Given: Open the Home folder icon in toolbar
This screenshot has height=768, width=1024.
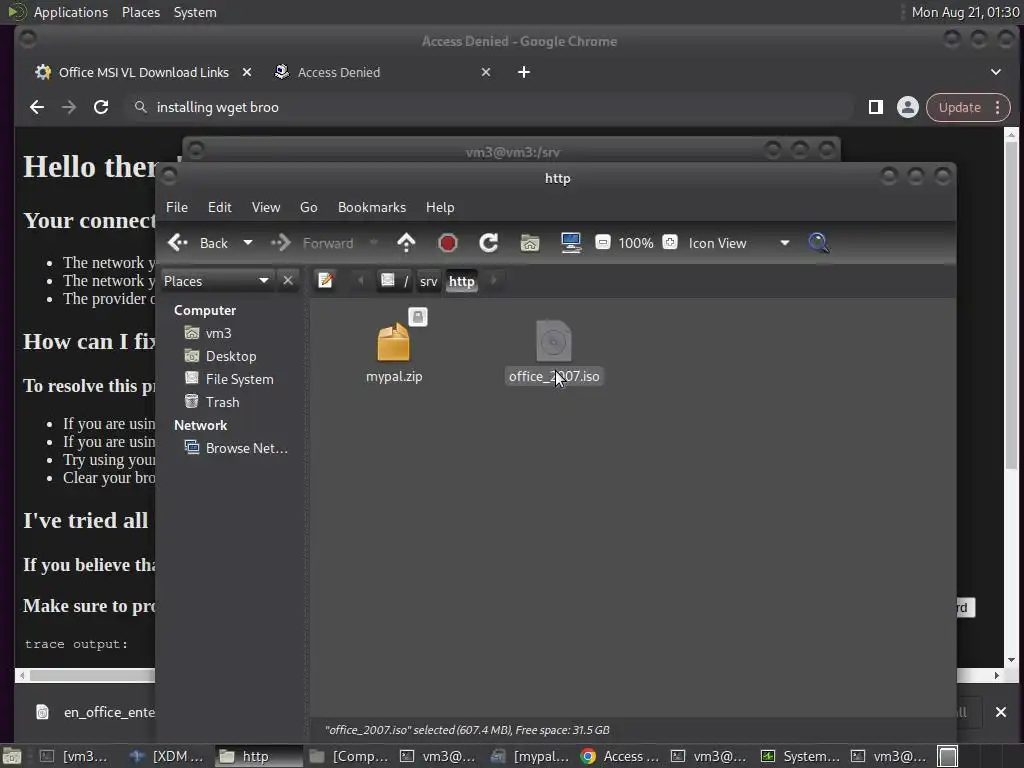Looking at the screenshot, I should coord(530,243).
